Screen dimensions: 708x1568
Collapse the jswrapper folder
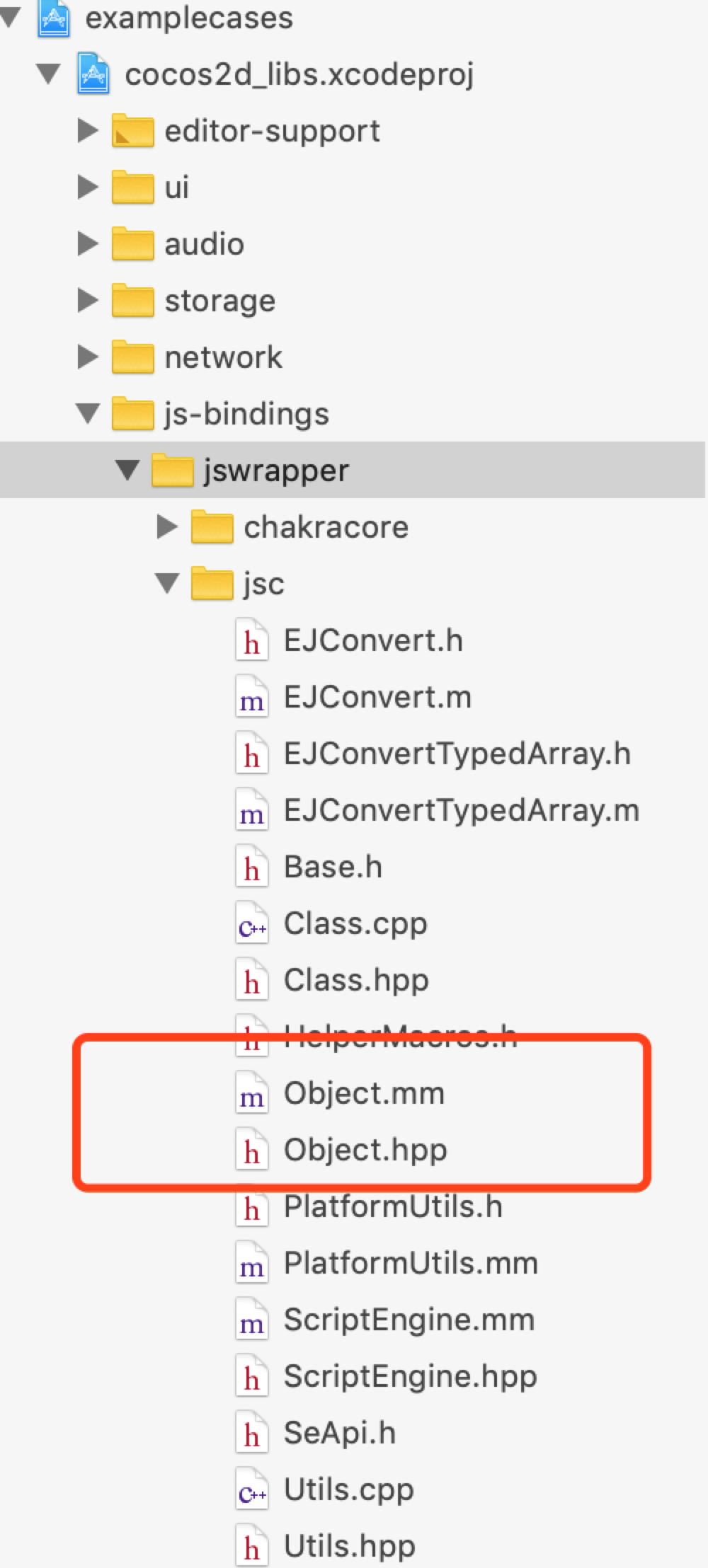tap(127, 471)
